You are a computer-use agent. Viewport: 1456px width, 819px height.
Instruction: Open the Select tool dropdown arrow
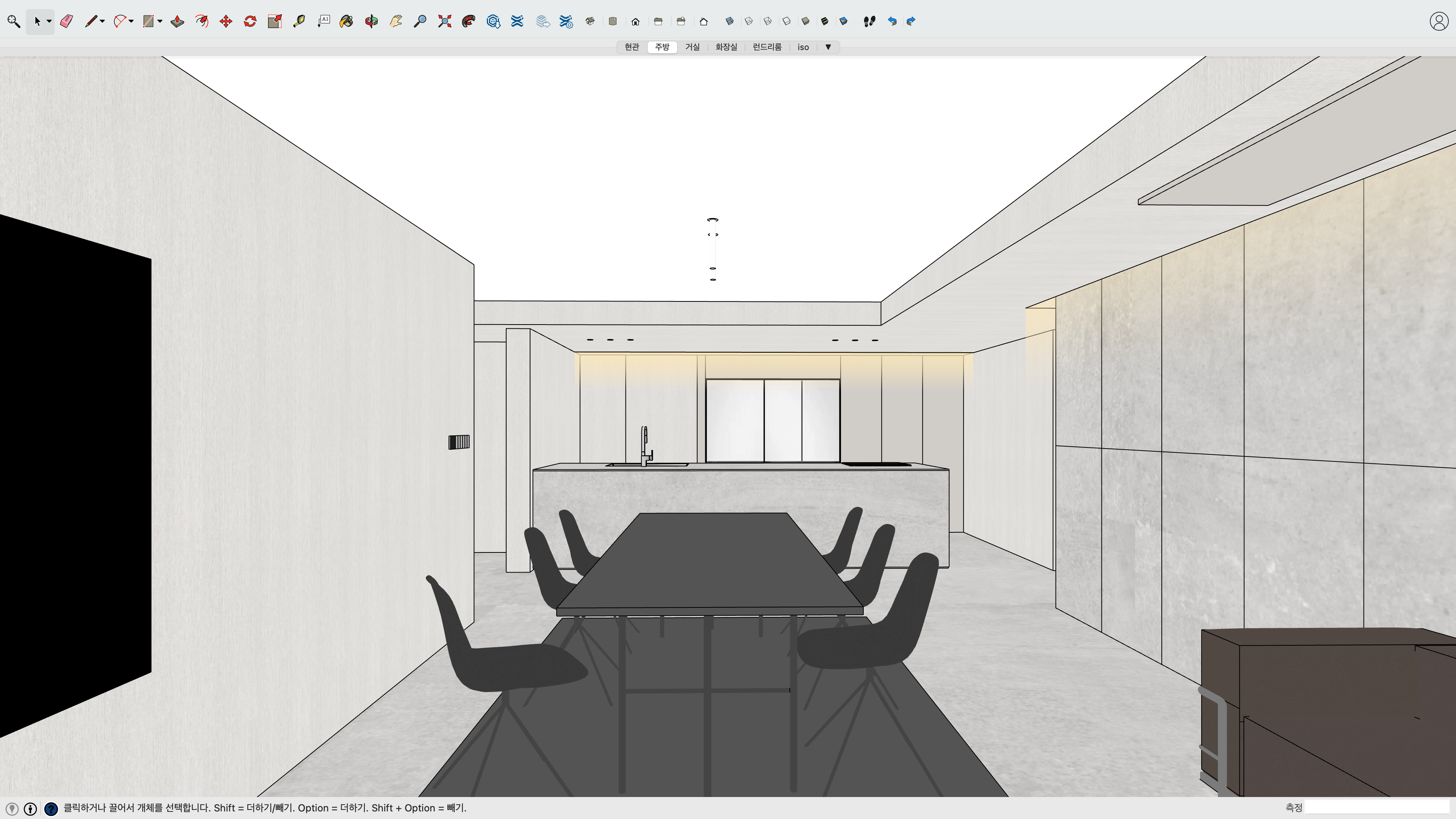[49, 22]
